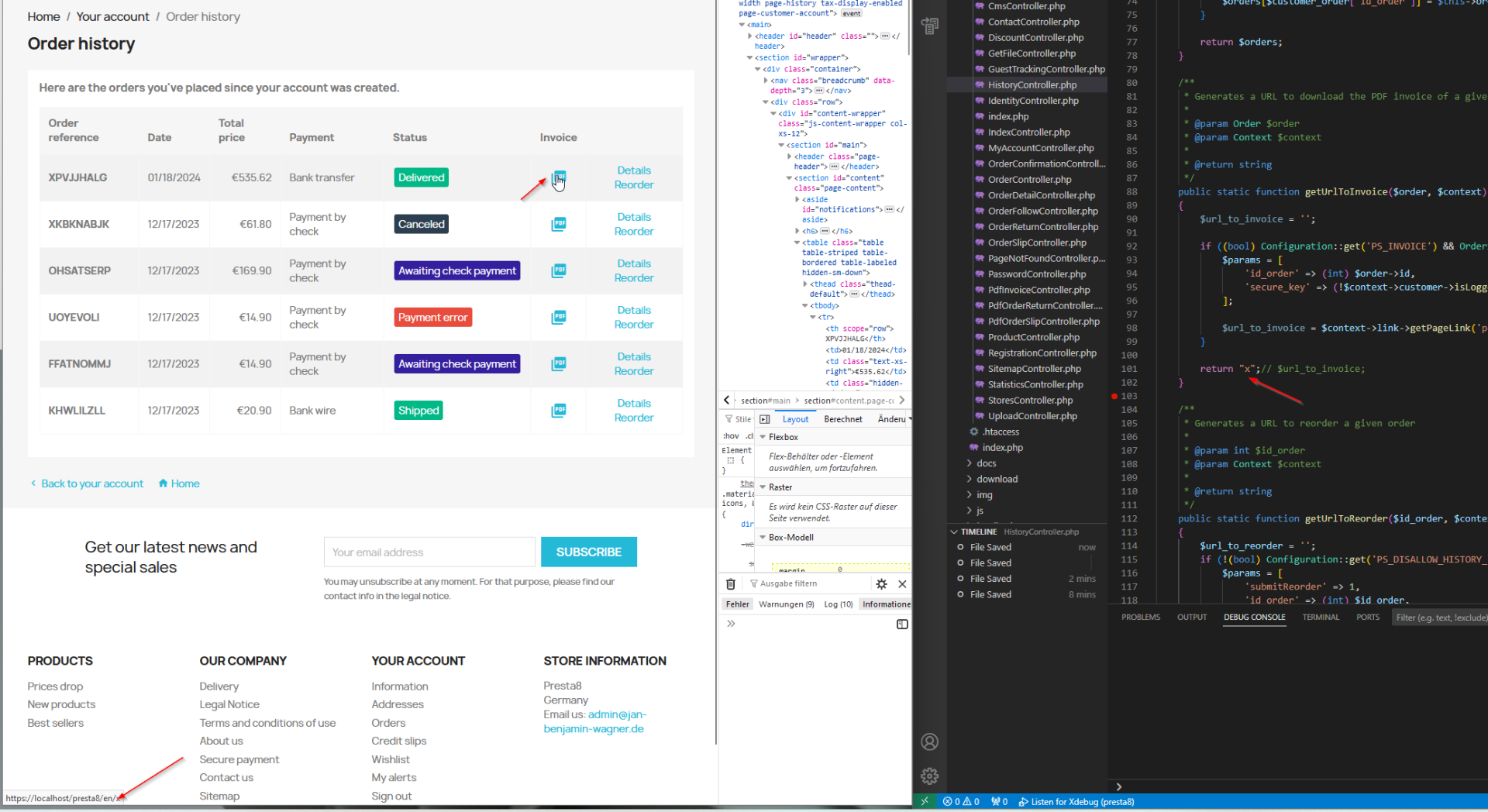
Task: Switch to Layout tab in devtools
Action: (795, 419)
